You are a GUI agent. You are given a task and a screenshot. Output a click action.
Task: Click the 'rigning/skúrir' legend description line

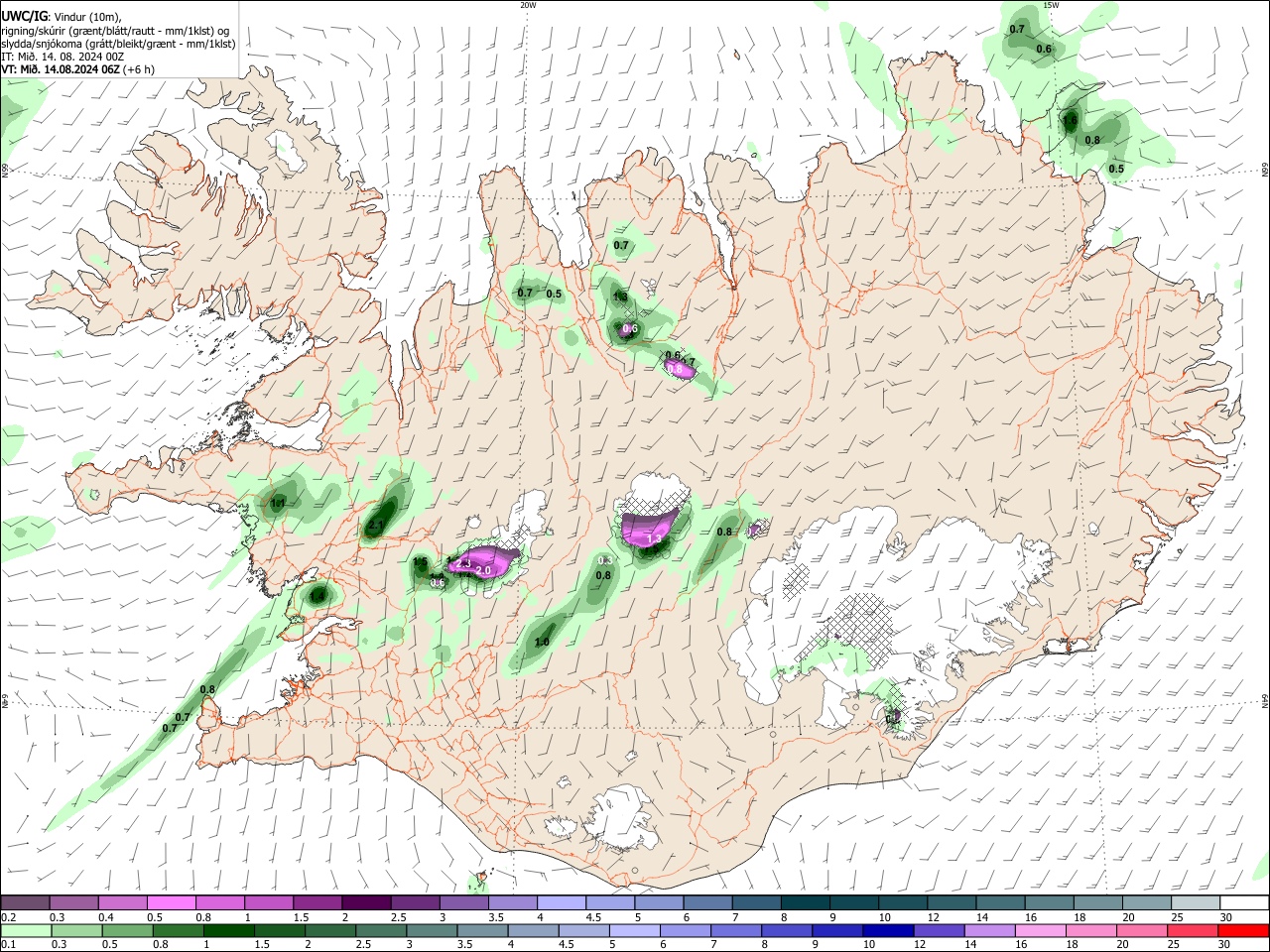[116, 30]
